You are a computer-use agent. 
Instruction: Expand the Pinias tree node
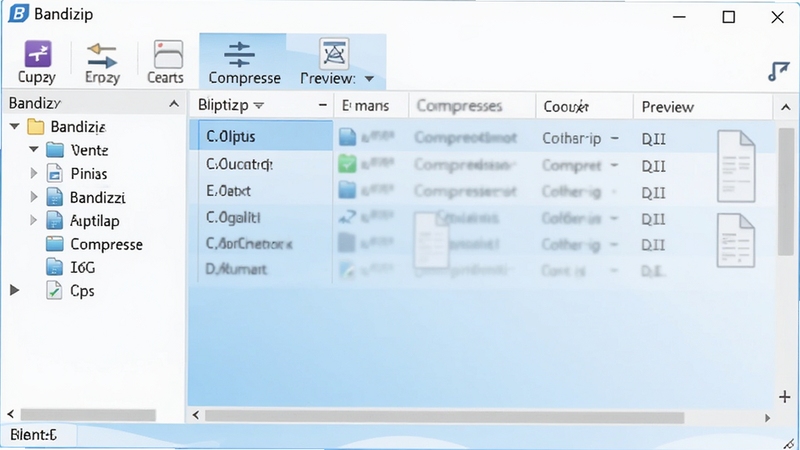[x=34, y=173]
